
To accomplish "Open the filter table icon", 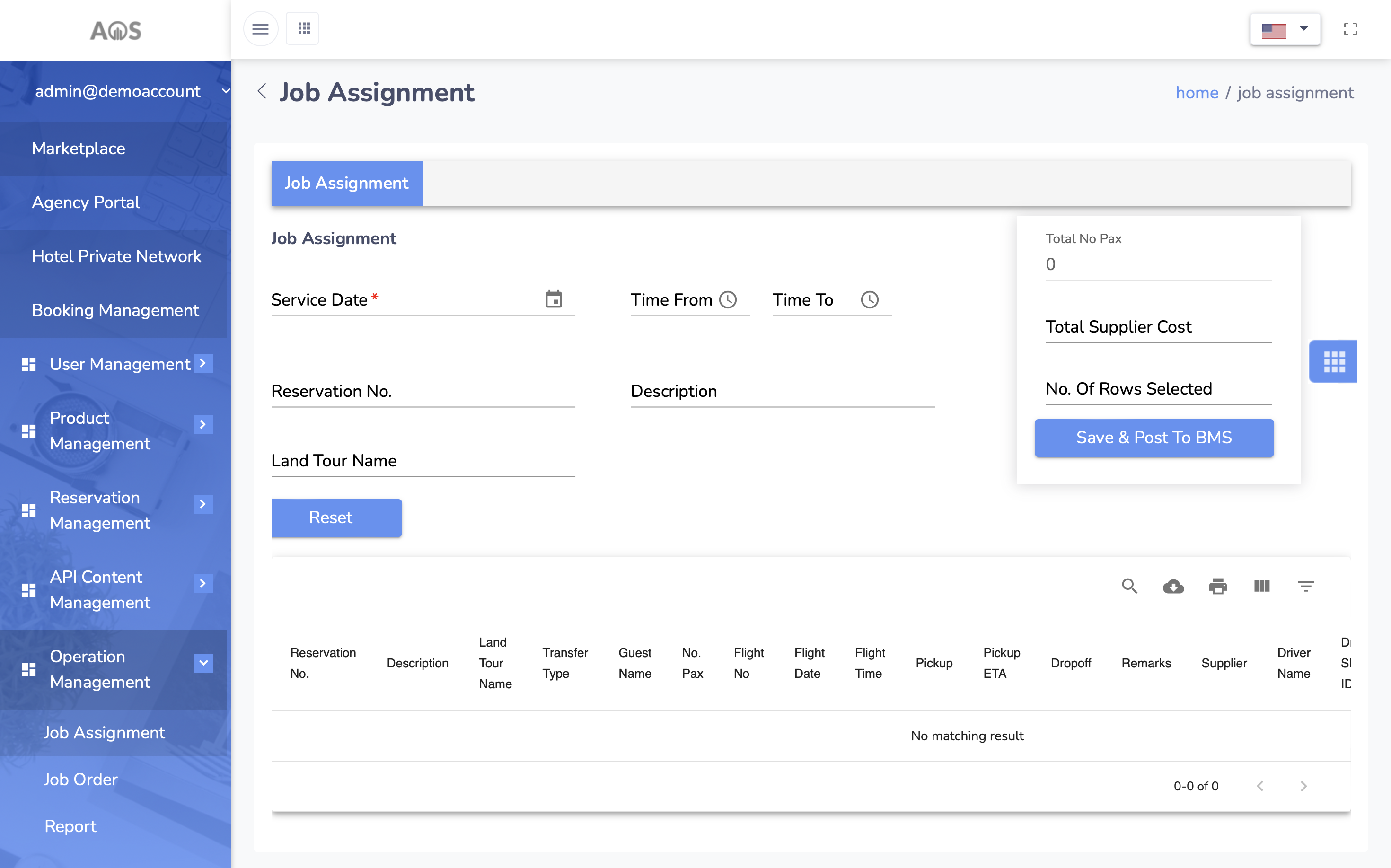I will (1305, 586).
